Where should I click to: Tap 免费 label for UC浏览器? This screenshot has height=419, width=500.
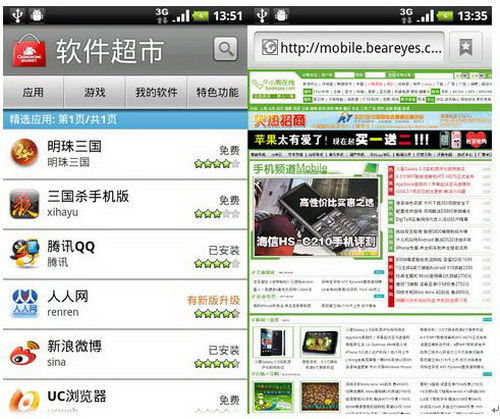tap(229, 400)
